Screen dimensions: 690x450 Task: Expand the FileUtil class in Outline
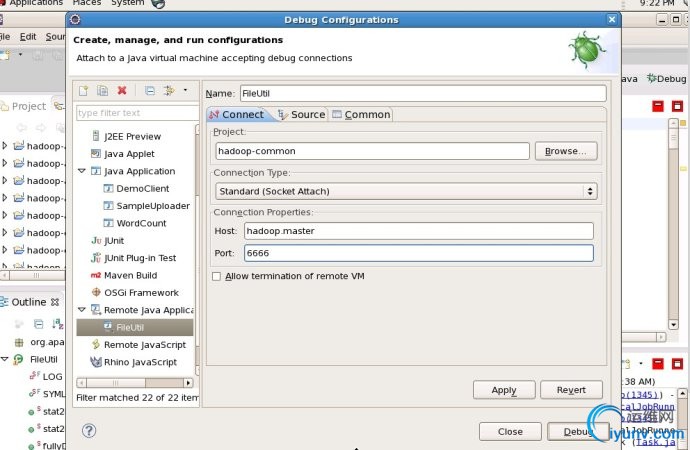[5, 359]
